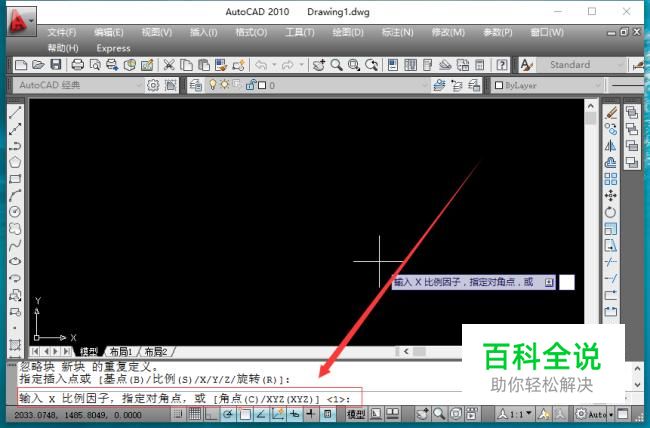The height and width of the screenshot is (428, 650).
Task: Open the Express menu
Action: tap(113, 48)
